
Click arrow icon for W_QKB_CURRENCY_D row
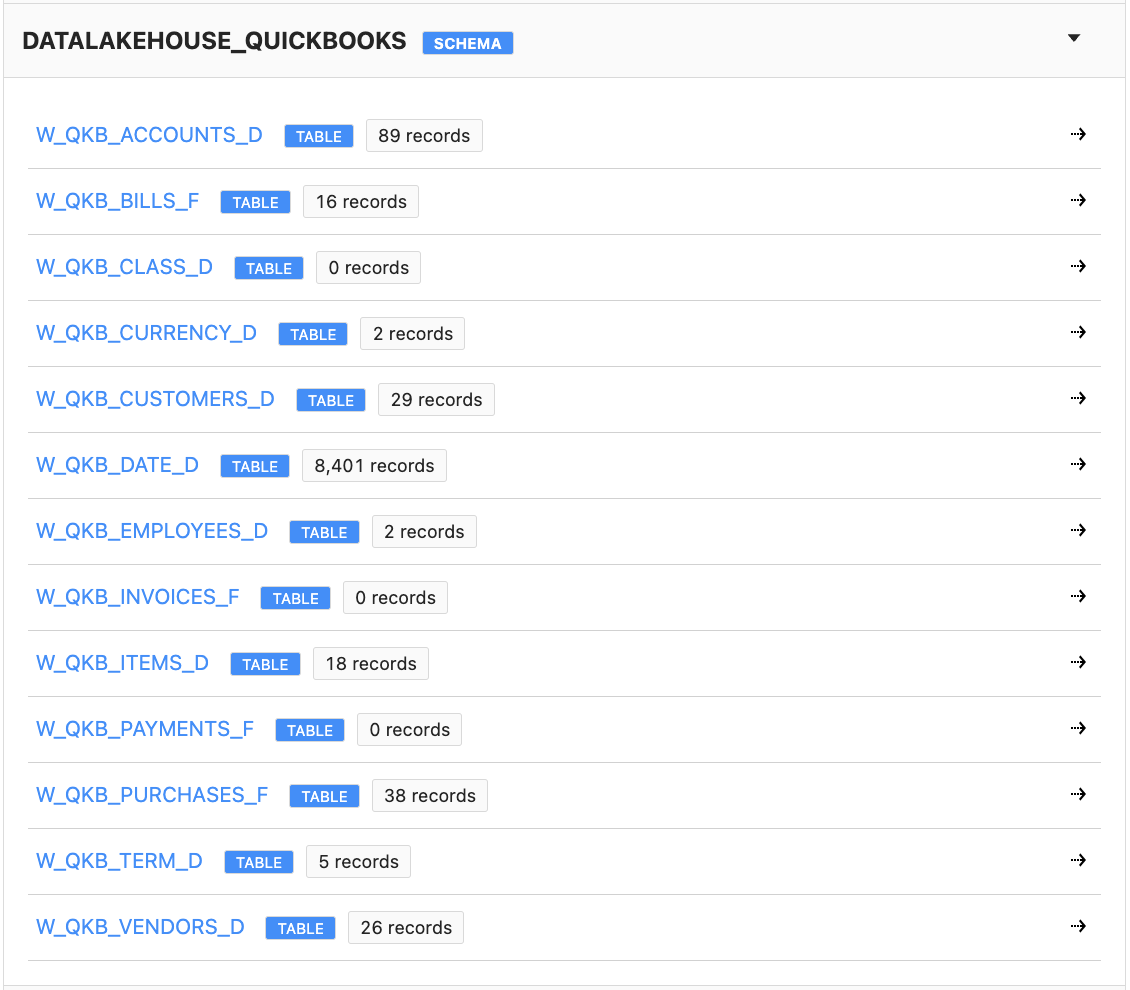(x=1077, y=333)
